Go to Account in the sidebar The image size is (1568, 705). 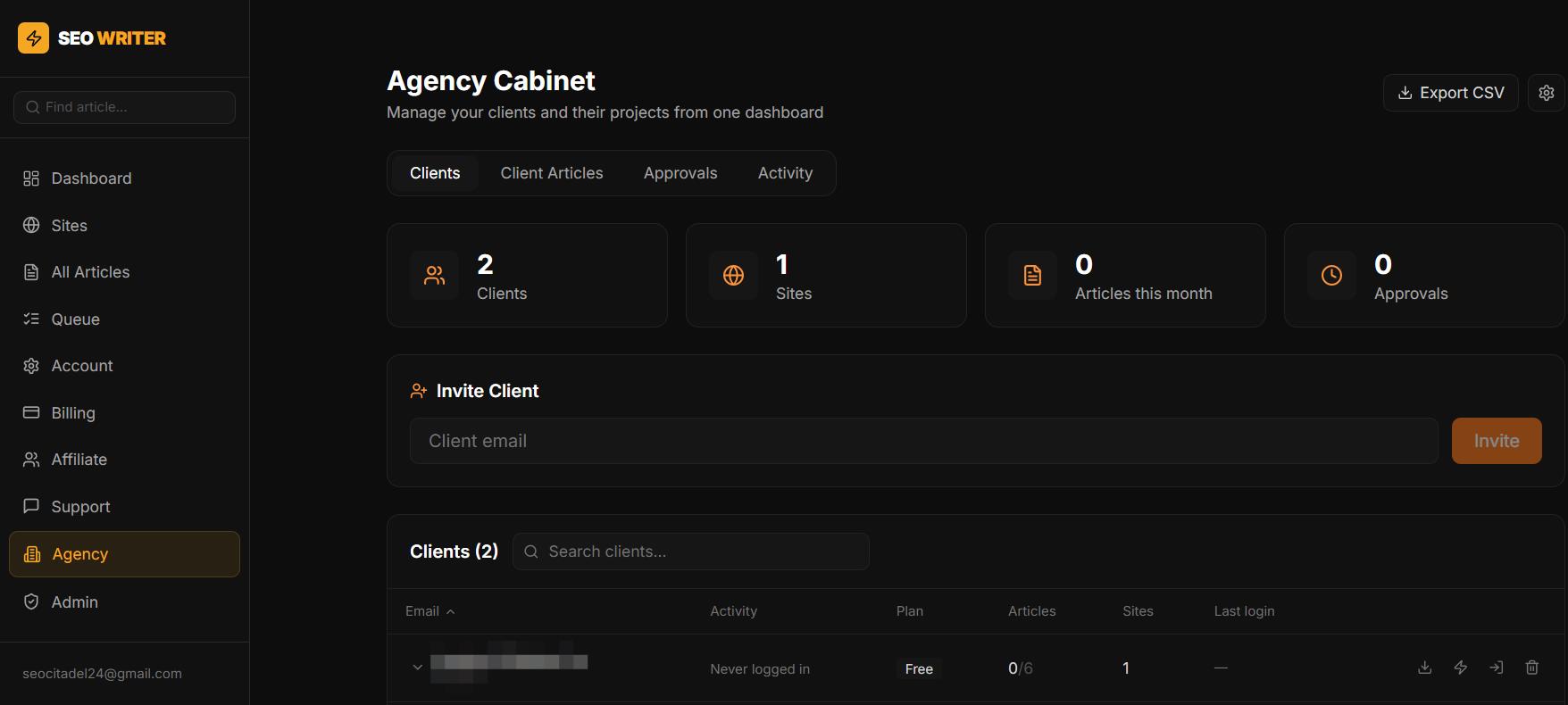pos(124,366)
